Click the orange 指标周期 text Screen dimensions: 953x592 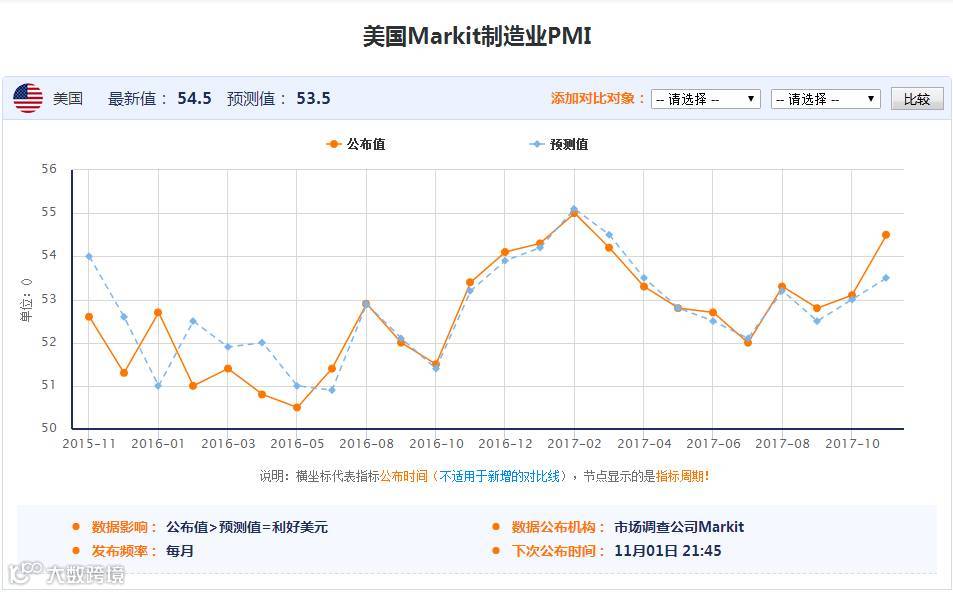679,476
